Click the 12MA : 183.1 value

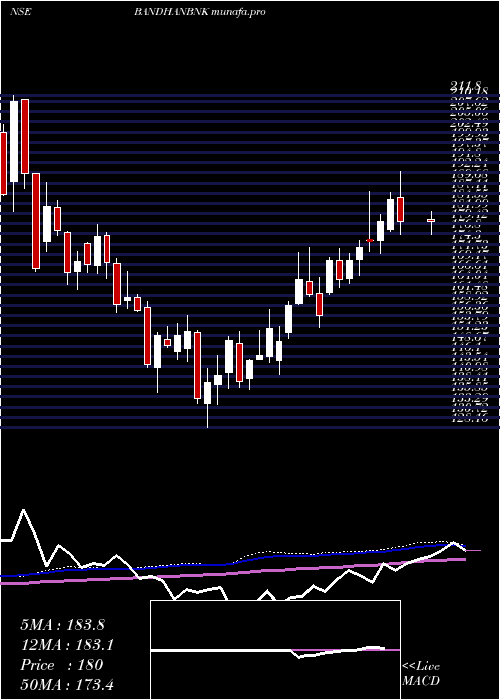(67, 645)
